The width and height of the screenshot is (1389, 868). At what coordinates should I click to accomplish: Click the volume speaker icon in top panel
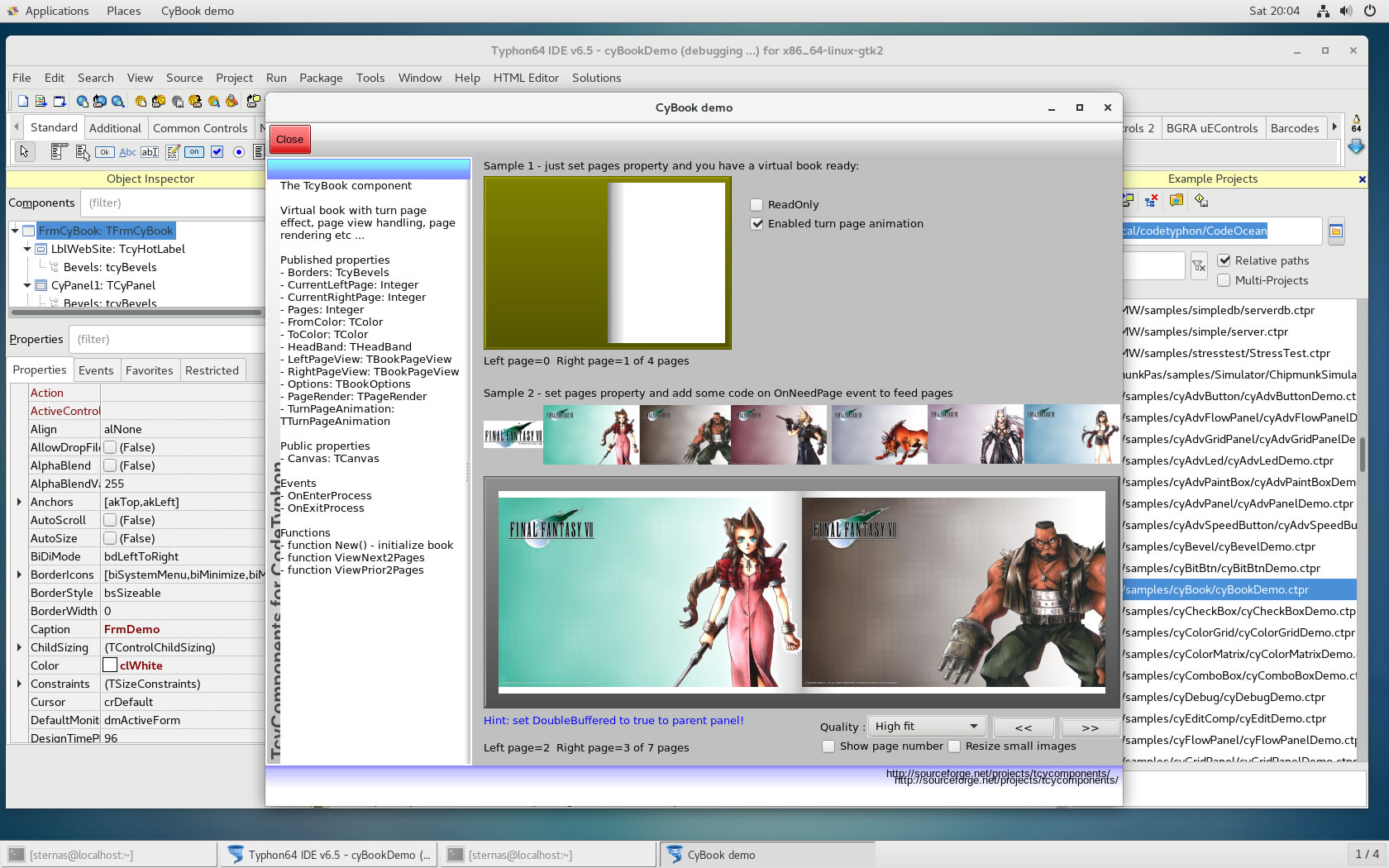[1346, 11]
